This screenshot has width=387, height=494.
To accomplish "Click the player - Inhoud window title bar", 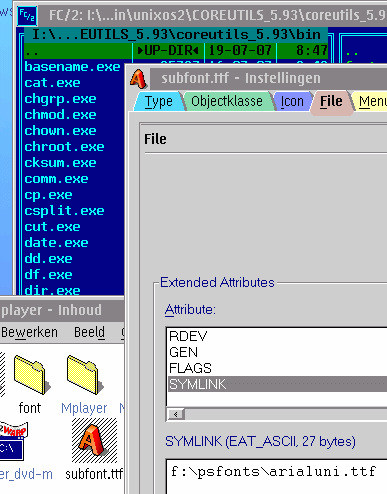I will click(x=62, y=310).
